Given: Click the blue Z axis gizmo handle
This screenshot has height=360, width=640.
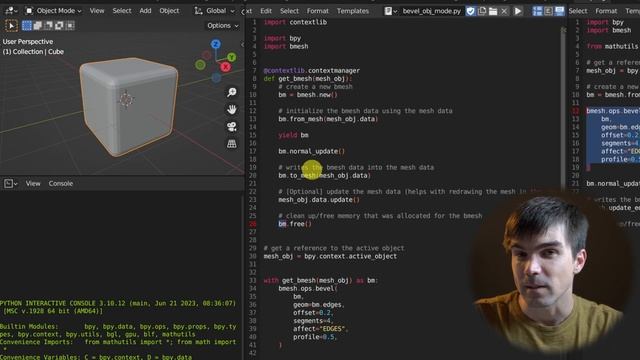Looking at the screenshot, I should tap(216, 44).
